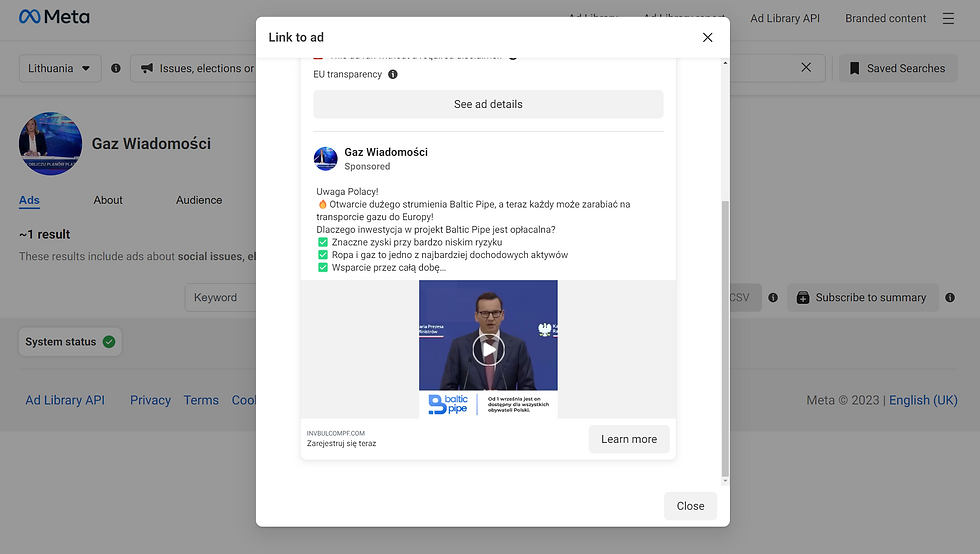Open Saved Searches
Screen dimensions: 980x554
pos(898,68)
